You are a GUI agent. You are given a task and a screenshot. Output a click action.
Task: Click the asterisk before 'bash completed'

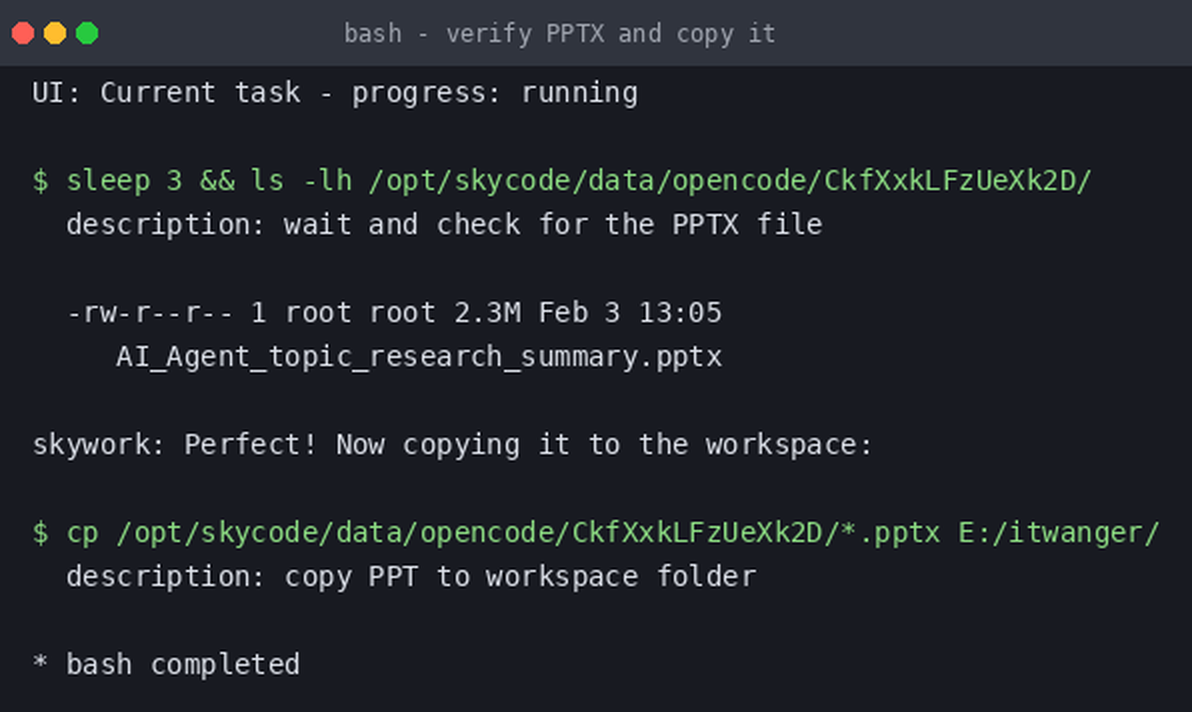[40, 663]
